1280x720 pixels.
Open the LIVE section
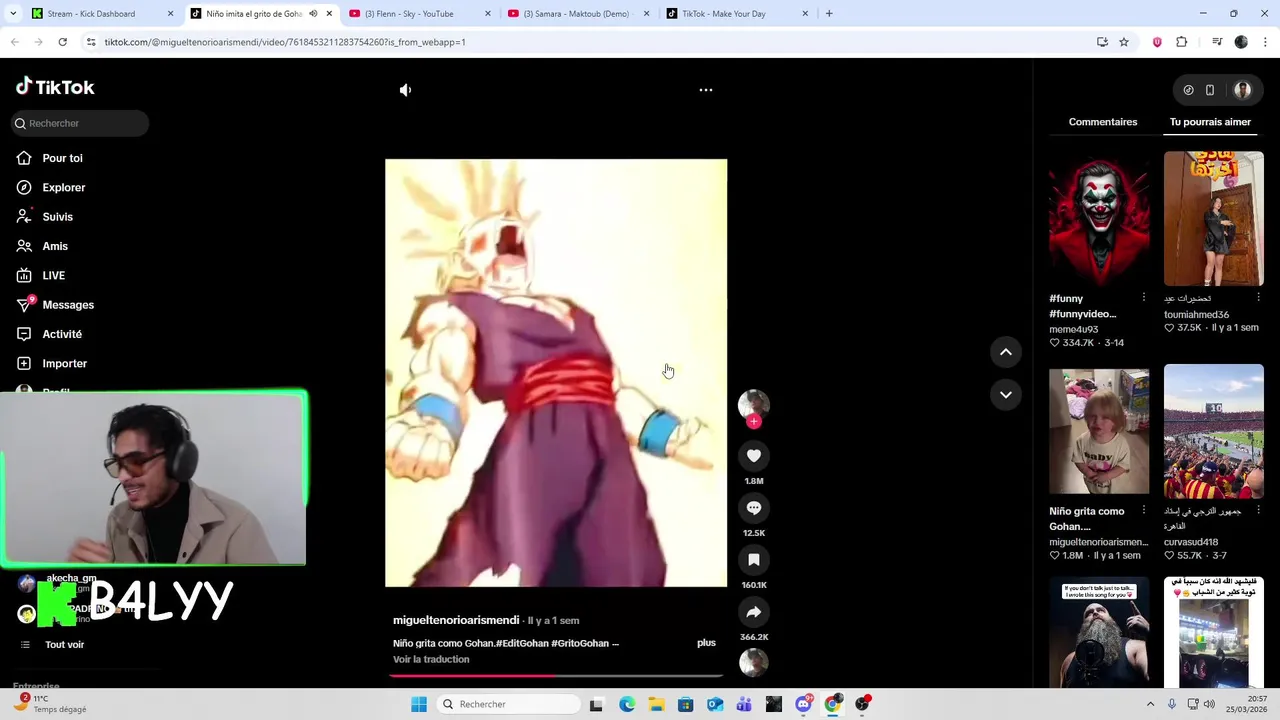[x=53, y=275]
